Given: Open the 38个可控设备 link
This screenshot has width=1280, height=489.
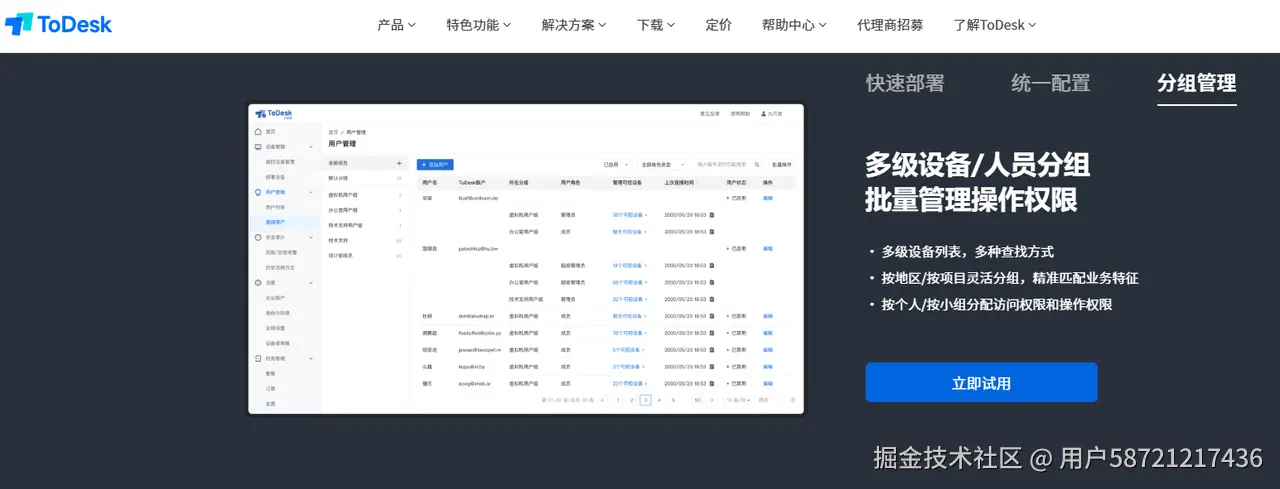Looking at the screenshot, I should coord(629,214).
